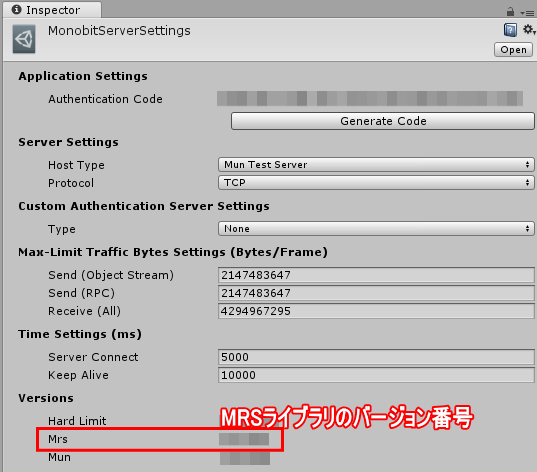
Task: Open the help reference book icon
Action: click(510, 30)
